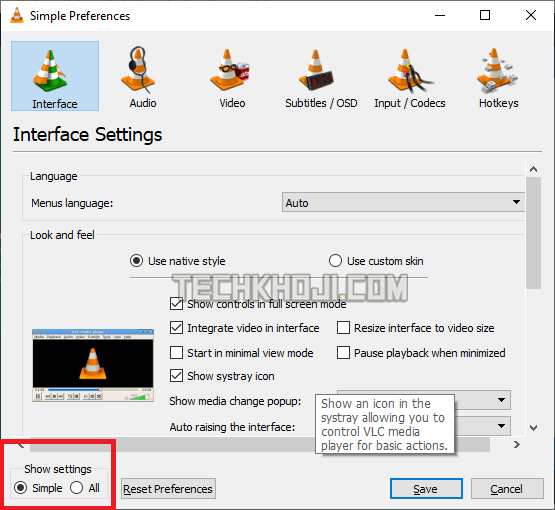Expand the Menus language dropdown
Image resolution: width=555 pixels, height=510 pixels.
coord(403,202)
